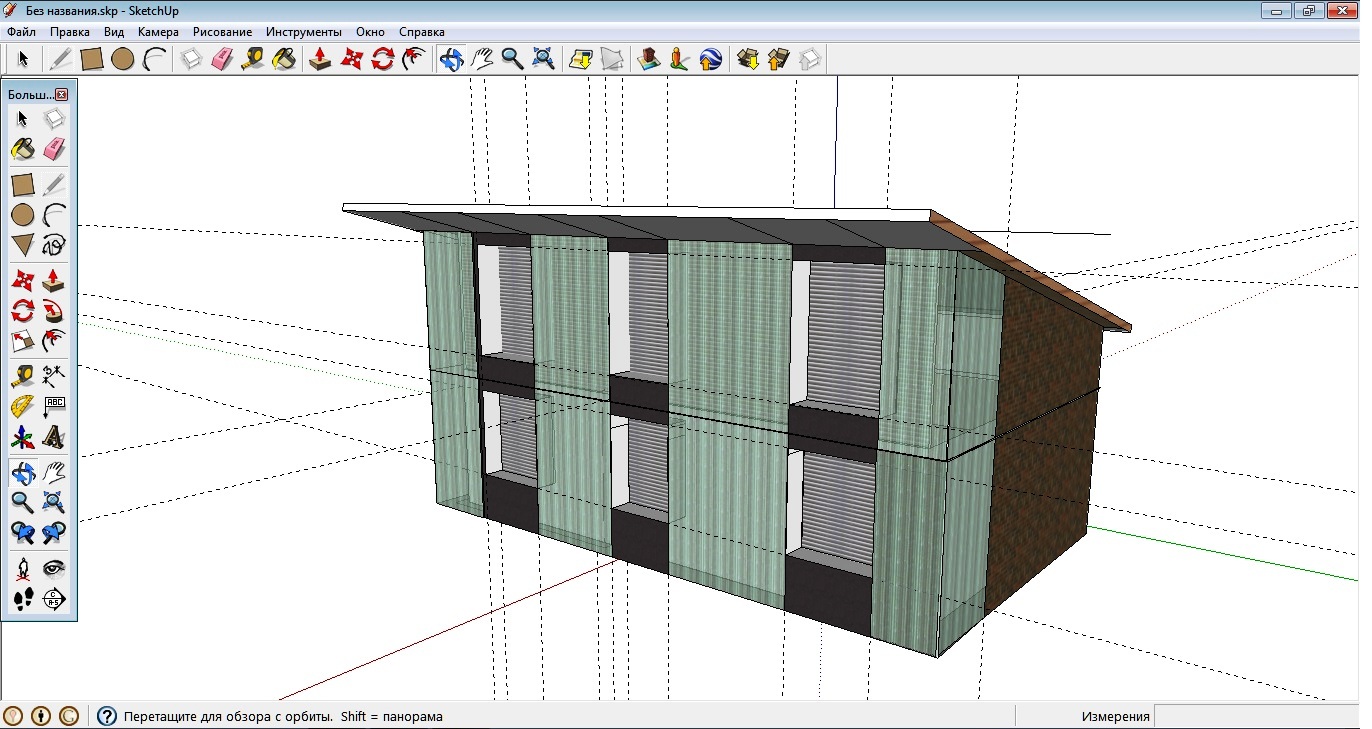1372x729 pixels.
Task: Close the floating Больш... toolbar panel
Action: point(61,94)
